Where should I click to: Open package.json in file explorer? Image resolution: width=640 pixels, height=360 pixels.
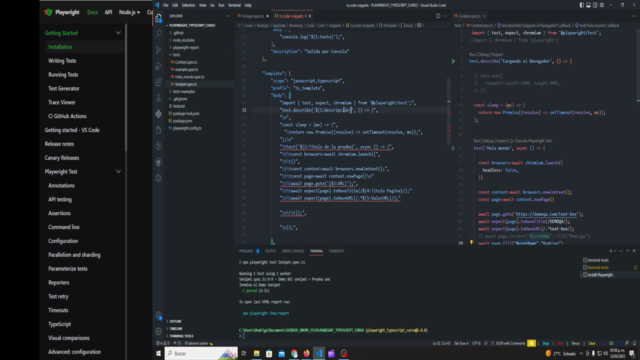tap(182, 121)
